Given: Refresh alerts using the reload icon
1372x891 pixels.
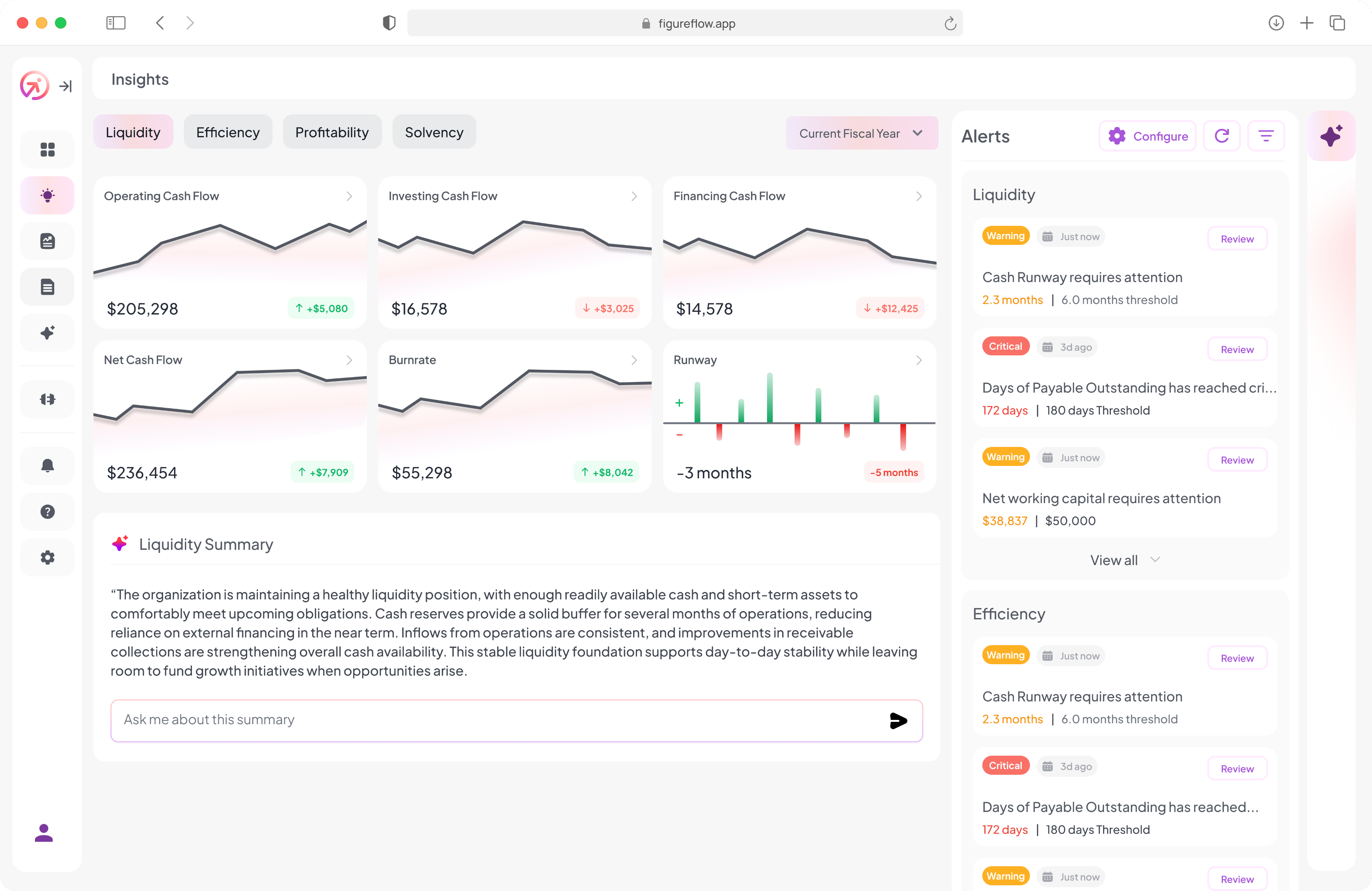Looking at the screenshot, I should [x=1222, y=136].
